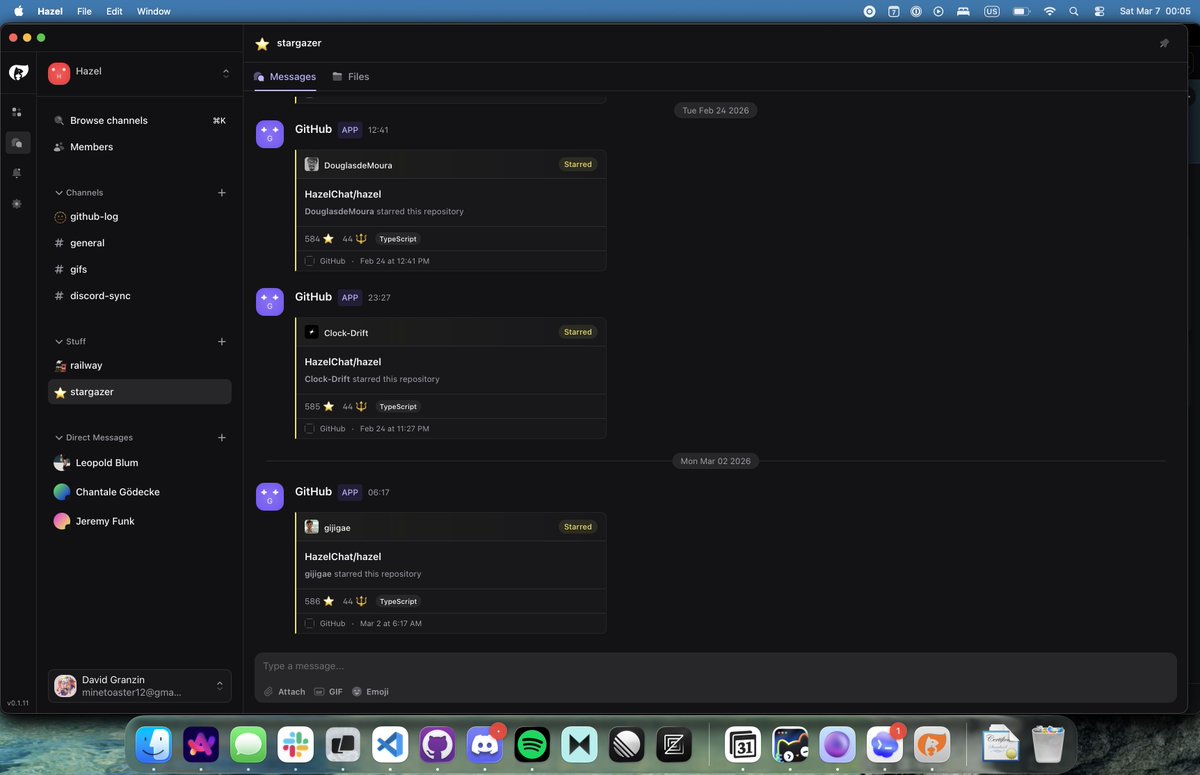Click the pin icon in channel header
The image size is (1200, 775).
pos(1164,43)
